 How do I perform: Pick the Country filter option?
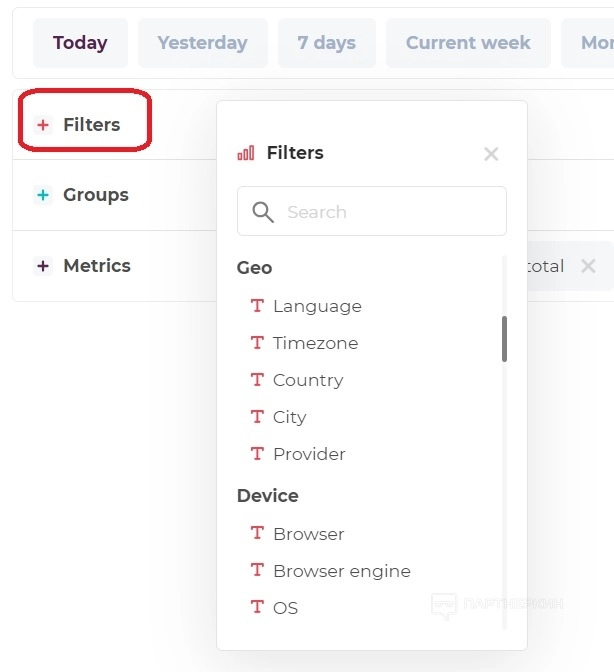pos(308,380)
